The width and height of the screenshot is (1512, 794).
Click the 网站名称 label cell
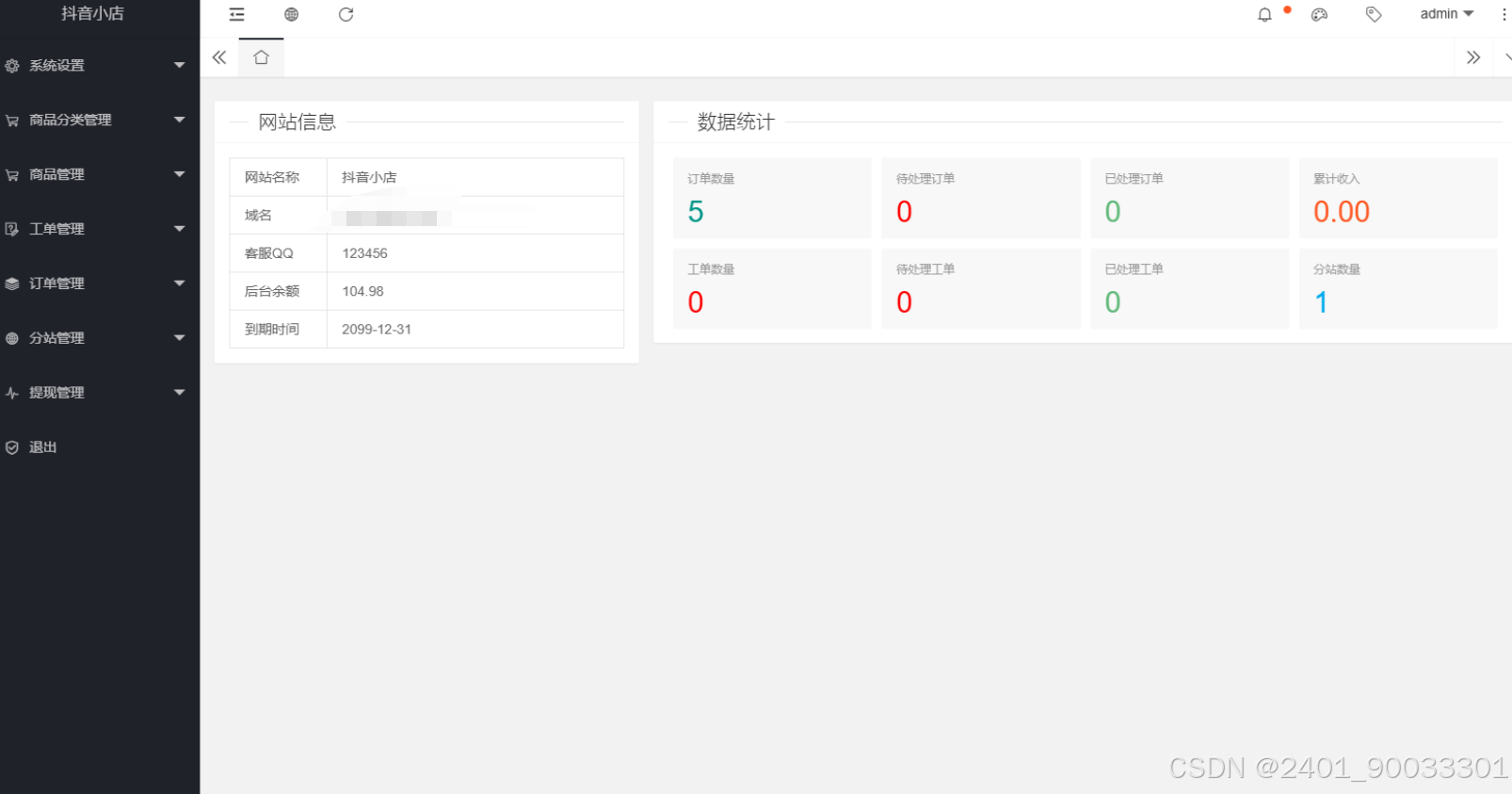tap(279, 177)
